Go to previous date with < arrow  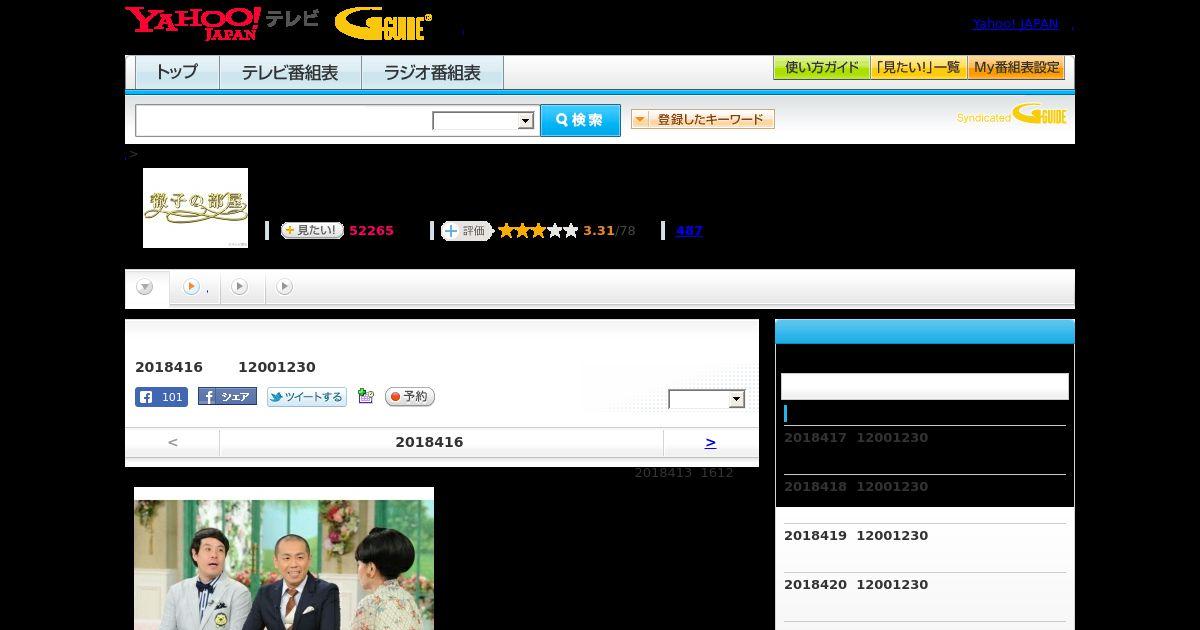click(x=172, y=442)
